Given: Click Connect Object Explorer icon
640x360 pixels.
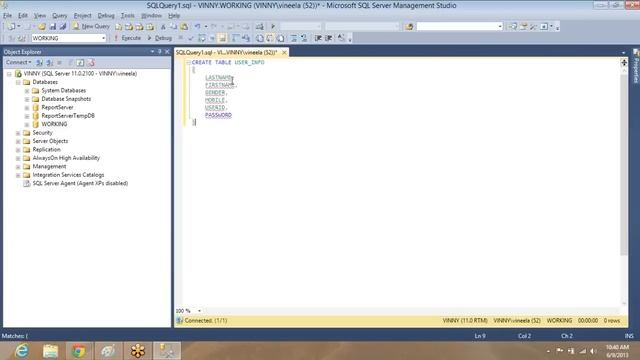Looking at the screenshot, I should [x=39, y=62].
